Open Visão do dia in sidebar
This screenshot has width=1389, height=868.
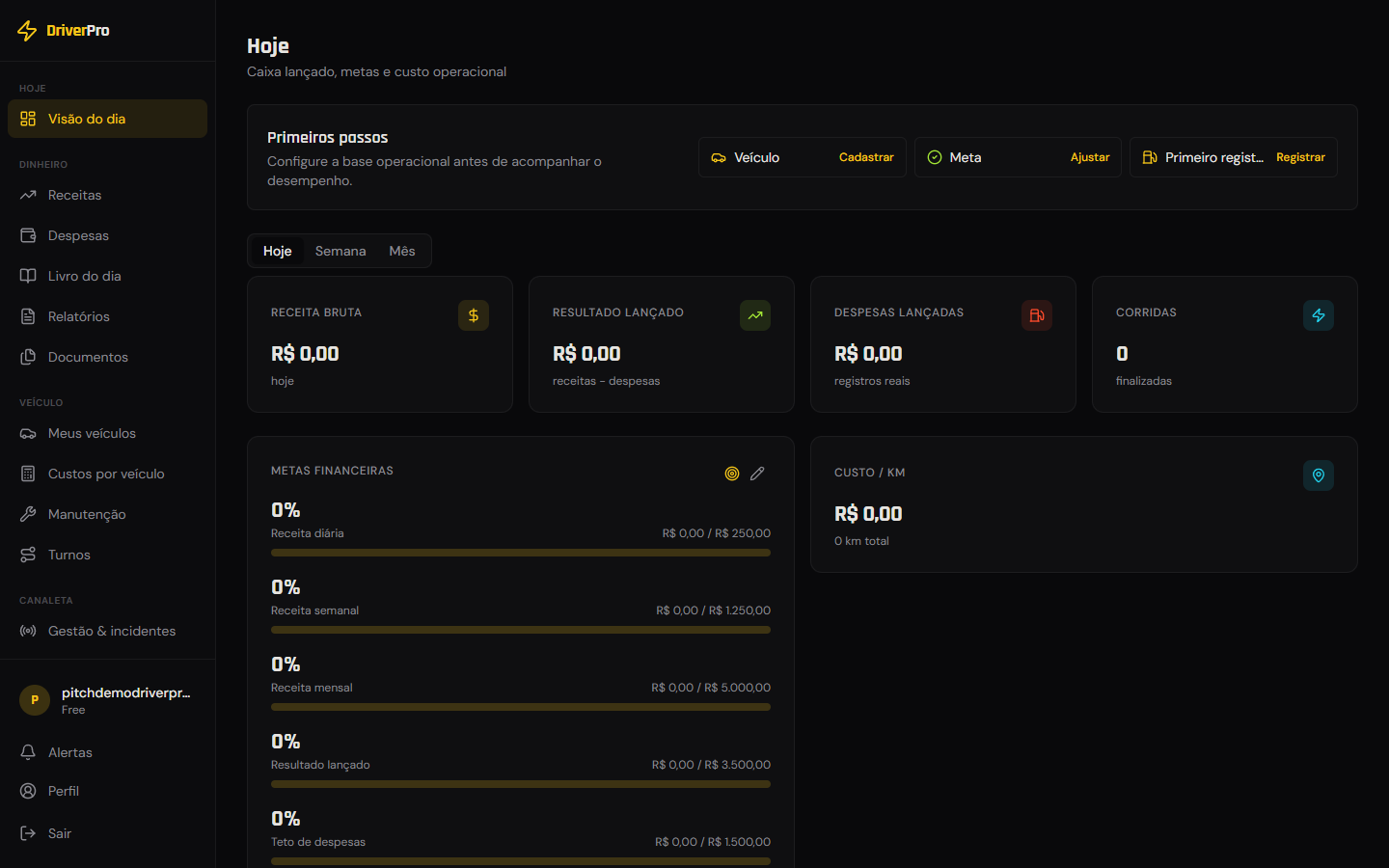[x=107, y=119]
